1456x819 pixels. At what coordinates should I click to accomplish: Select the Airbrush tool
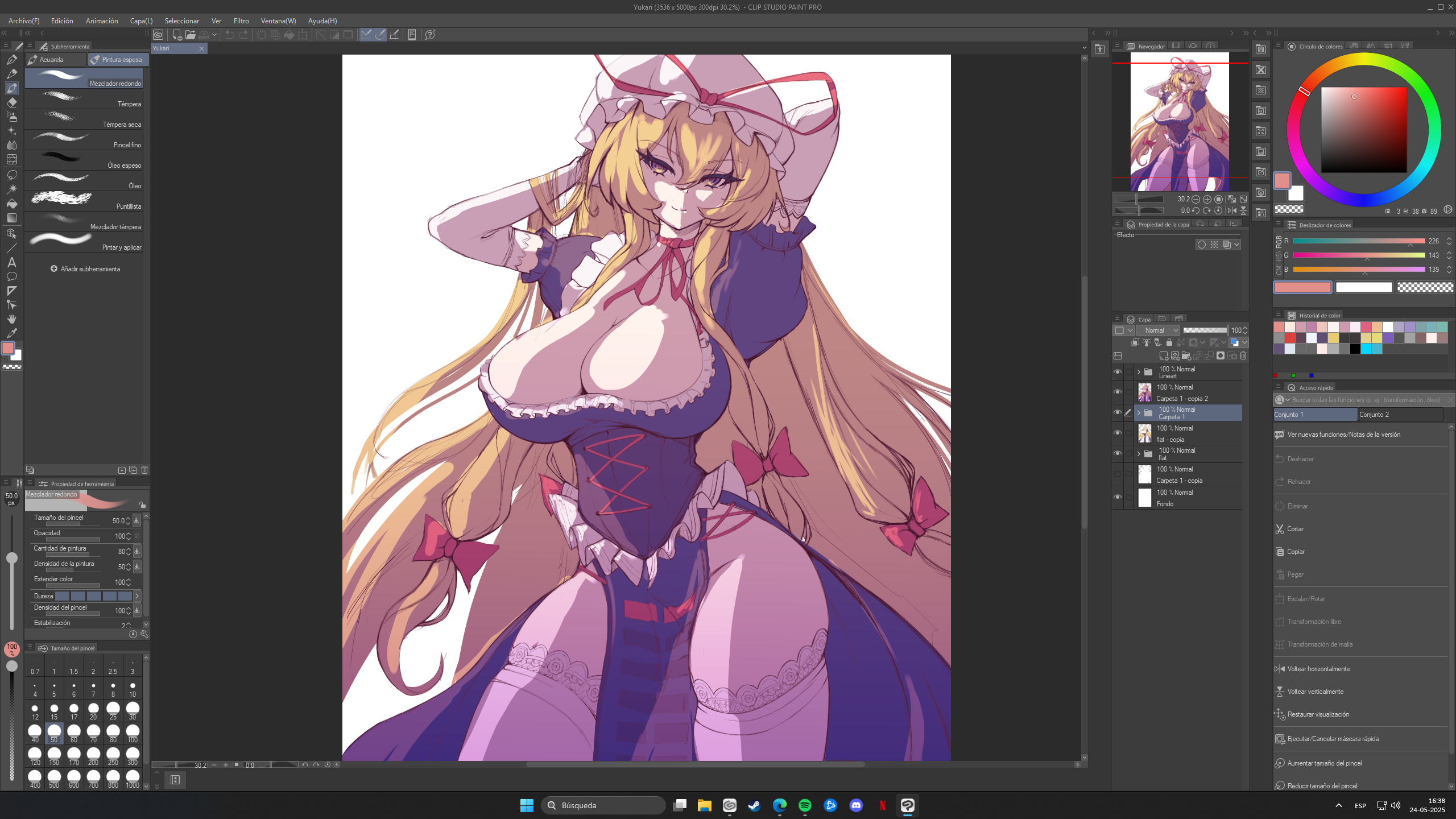(12, 117)
